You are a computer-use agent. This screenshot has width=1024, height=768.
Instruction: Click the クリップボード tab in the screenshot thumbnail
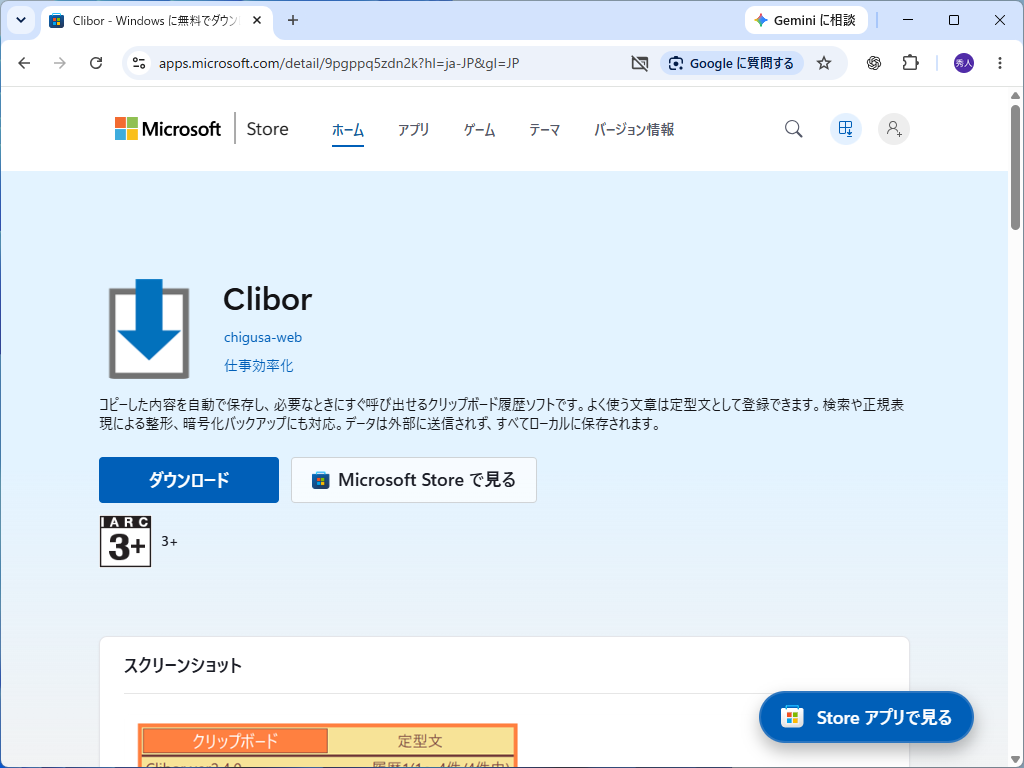point(235,741)
